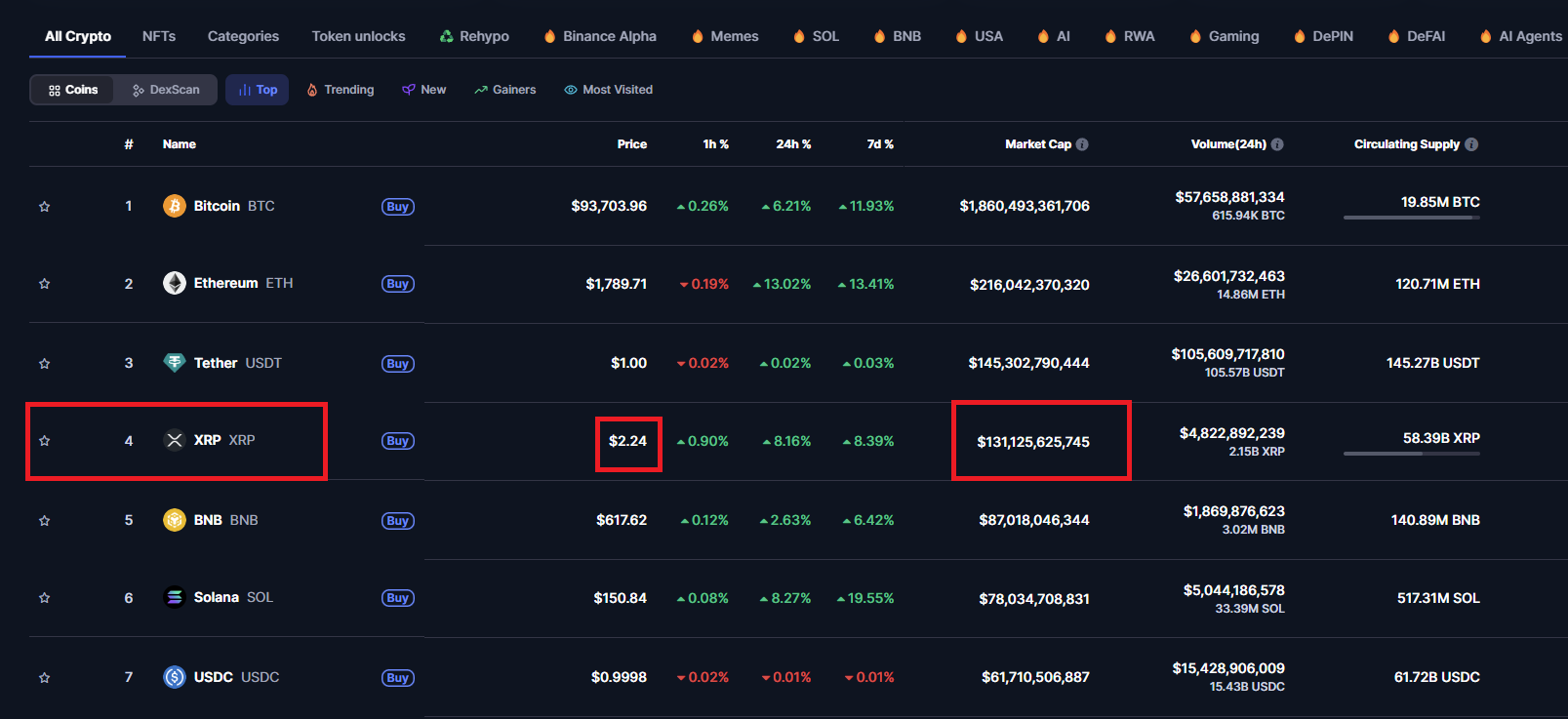Image resolution: width=1568 pixels, height=719 pixels.
Task: Click the BNB coin logo
Action: pos(175,520)
